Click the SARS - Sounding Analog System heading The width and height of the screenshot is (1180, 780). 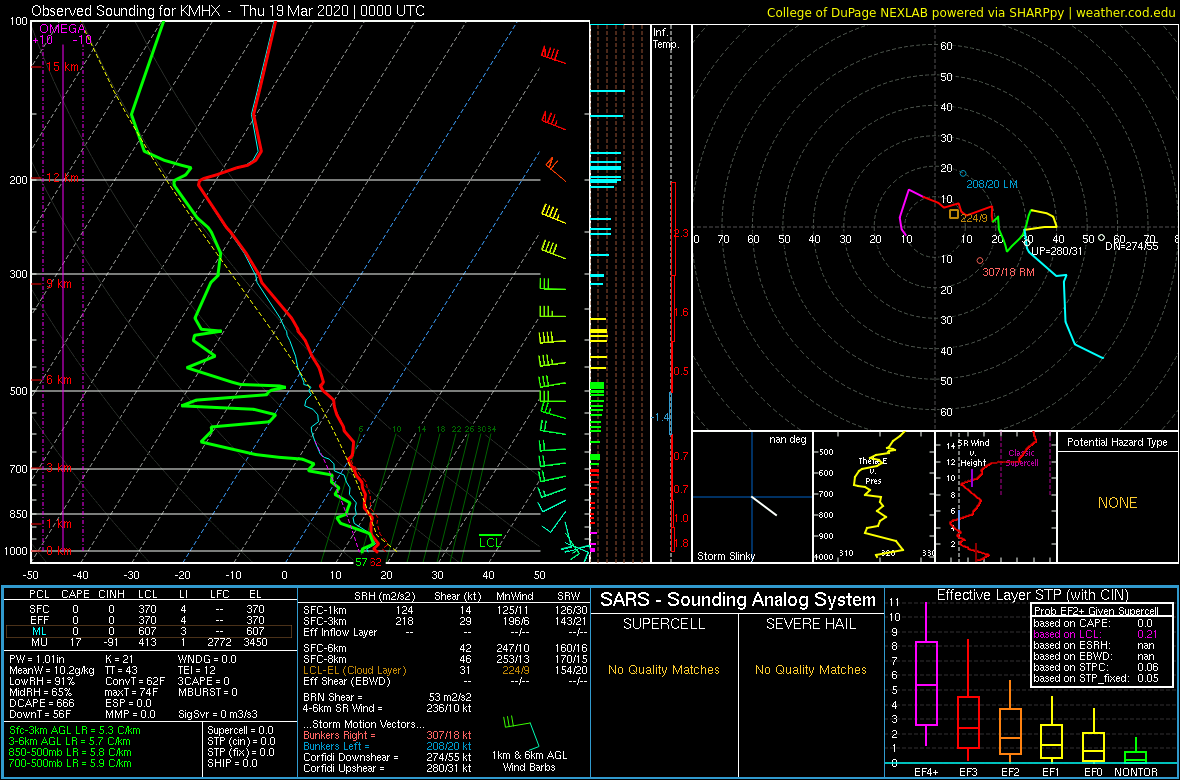point(738,600)
